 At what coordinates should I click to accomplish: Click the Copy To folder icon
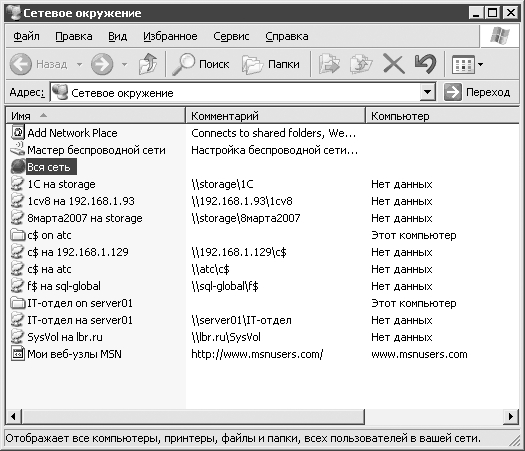point(361,64)
